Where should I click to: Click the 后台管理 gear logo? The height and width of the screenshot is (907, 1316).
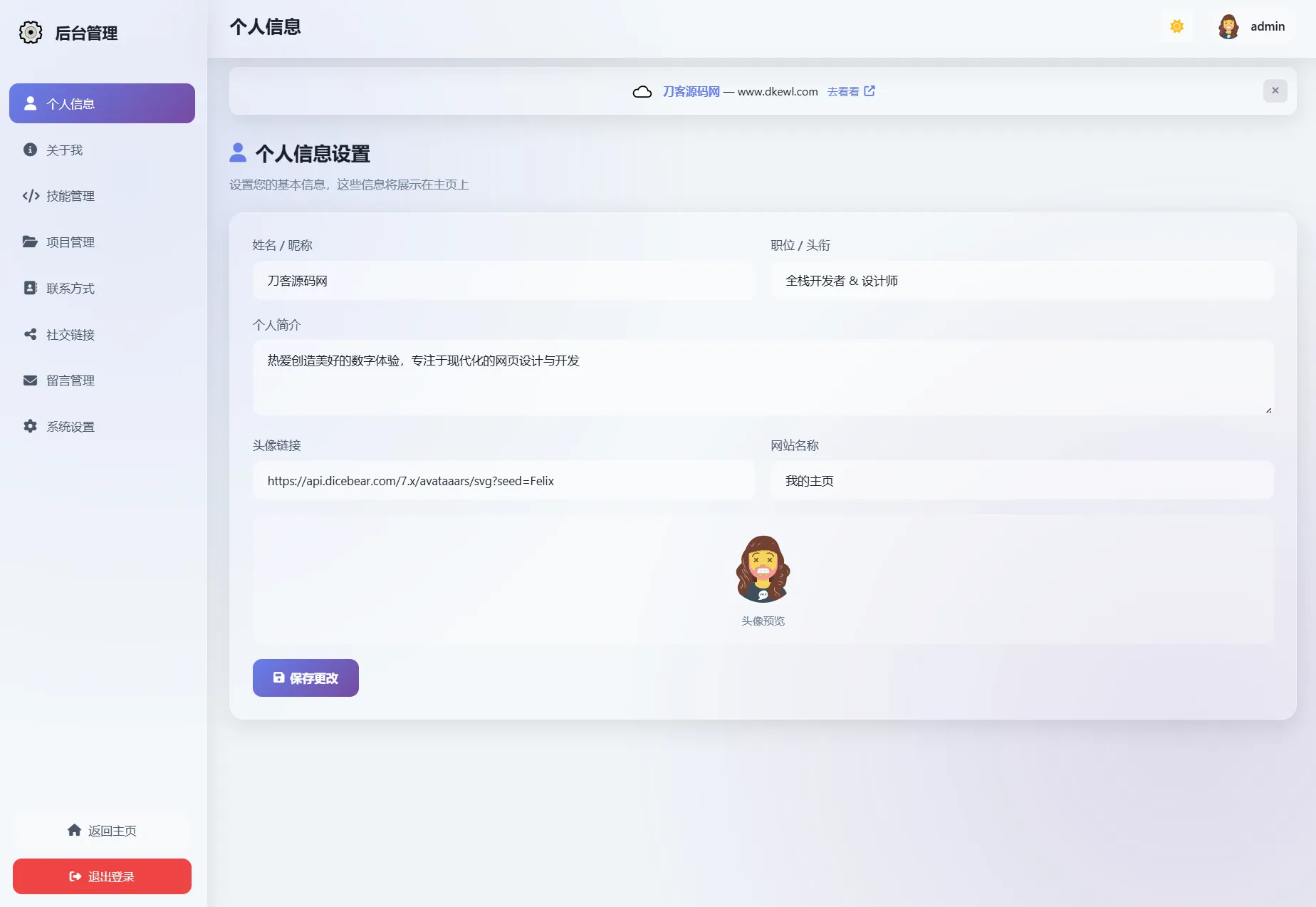pyautogui.click(x=30, y=32)
